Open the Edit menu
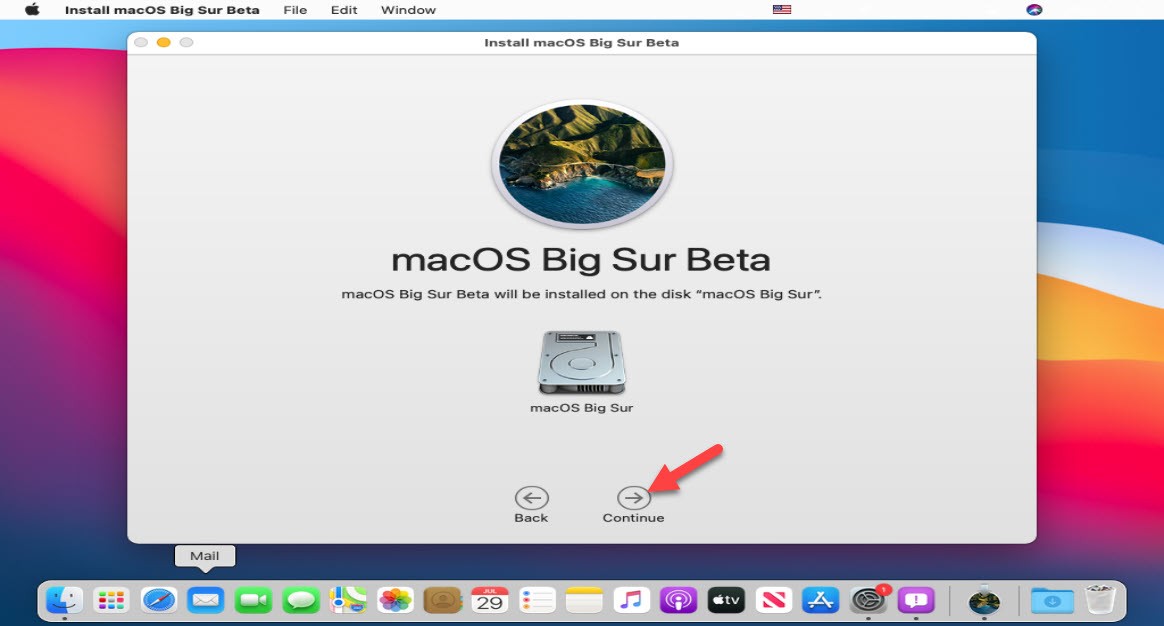 (344, 10)
